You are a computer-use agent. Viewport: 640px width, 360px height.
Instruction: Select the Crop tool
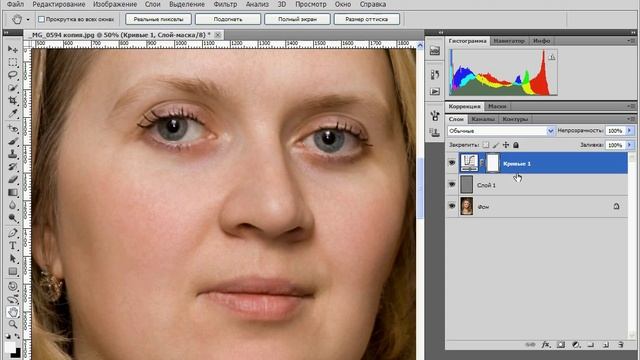13,101
